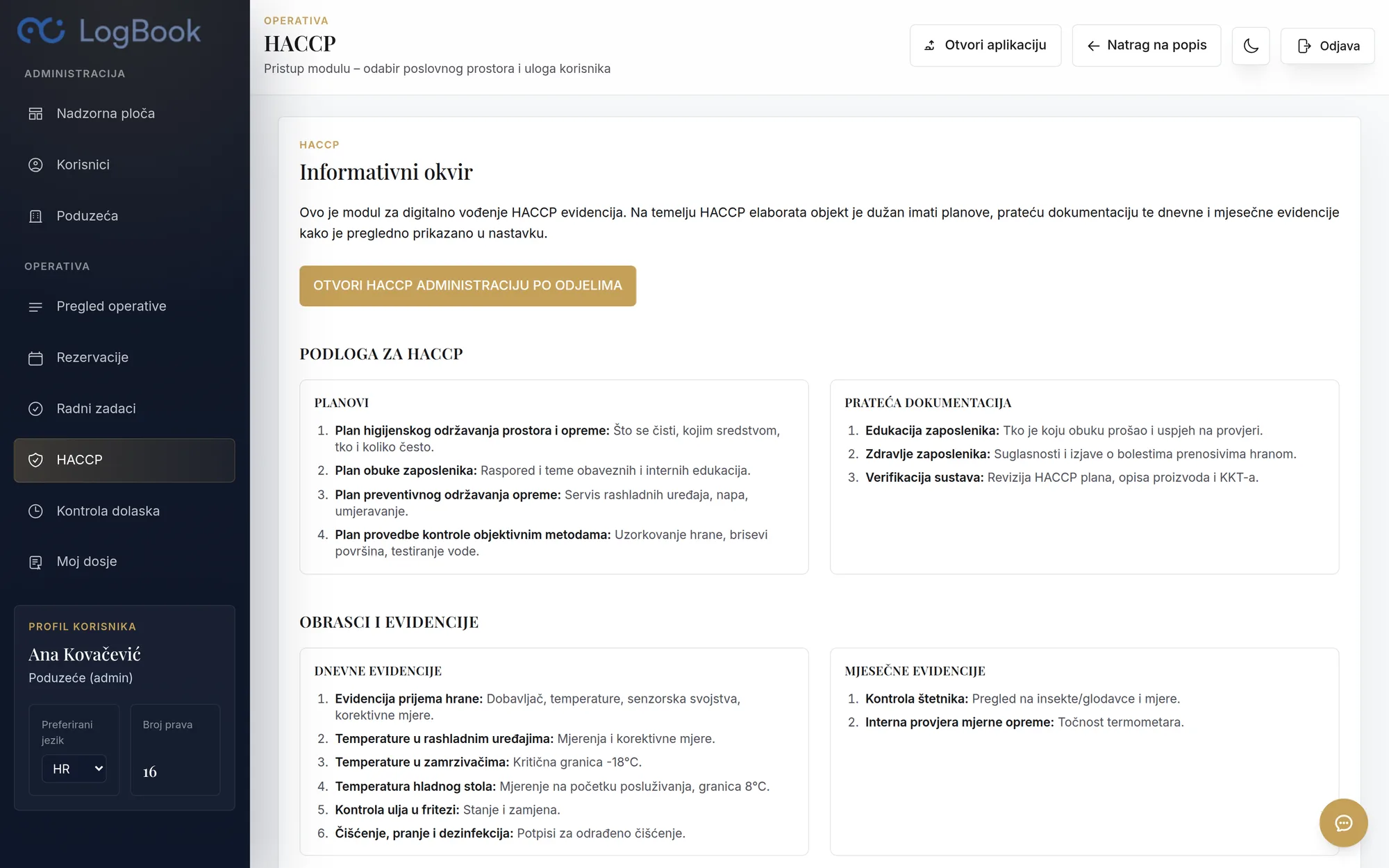Click the Ana Kovačević profile name
Screen dimensions: 1389x868
tap(85, 654)
